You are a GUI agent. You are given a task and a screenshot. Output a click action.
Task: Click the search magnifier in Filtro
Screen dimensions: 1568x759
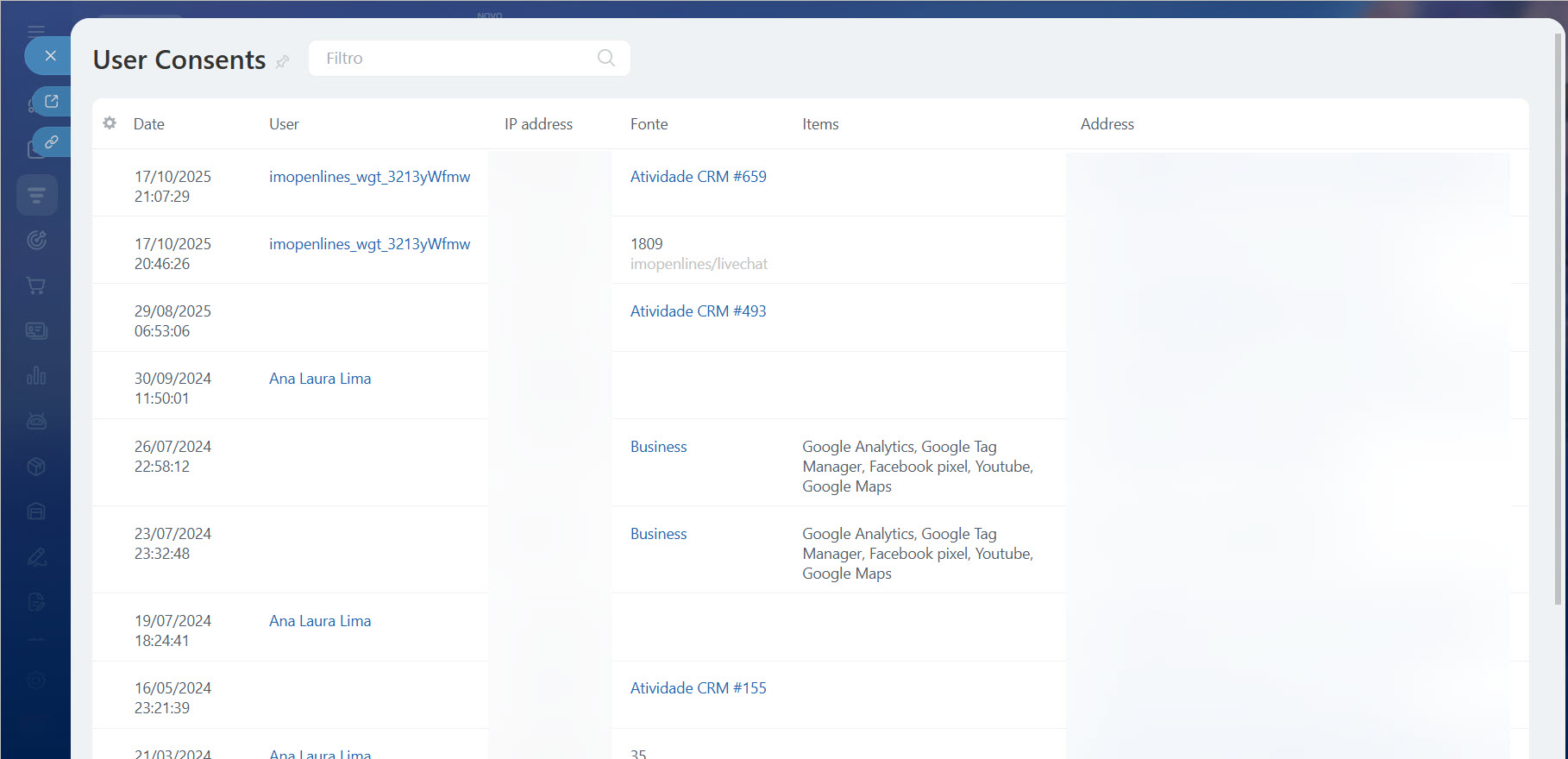606,58
